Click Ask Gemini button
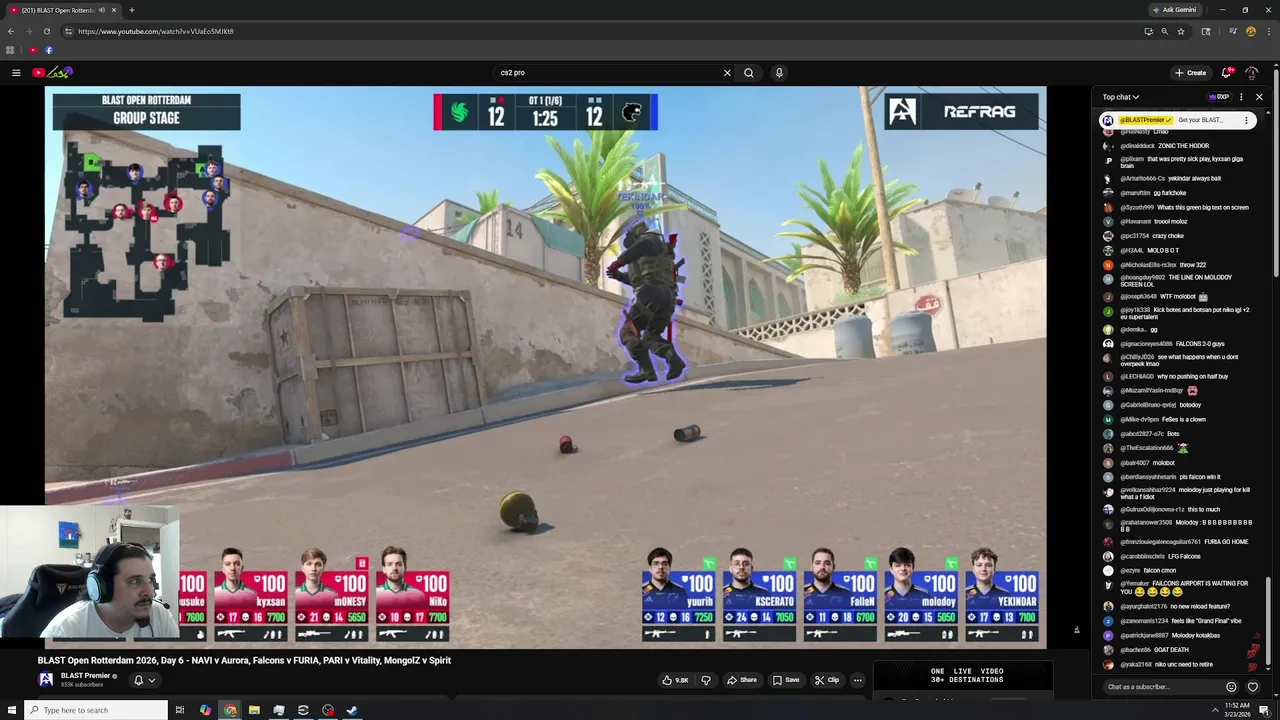1280x720 pixels. (1174, 10)
